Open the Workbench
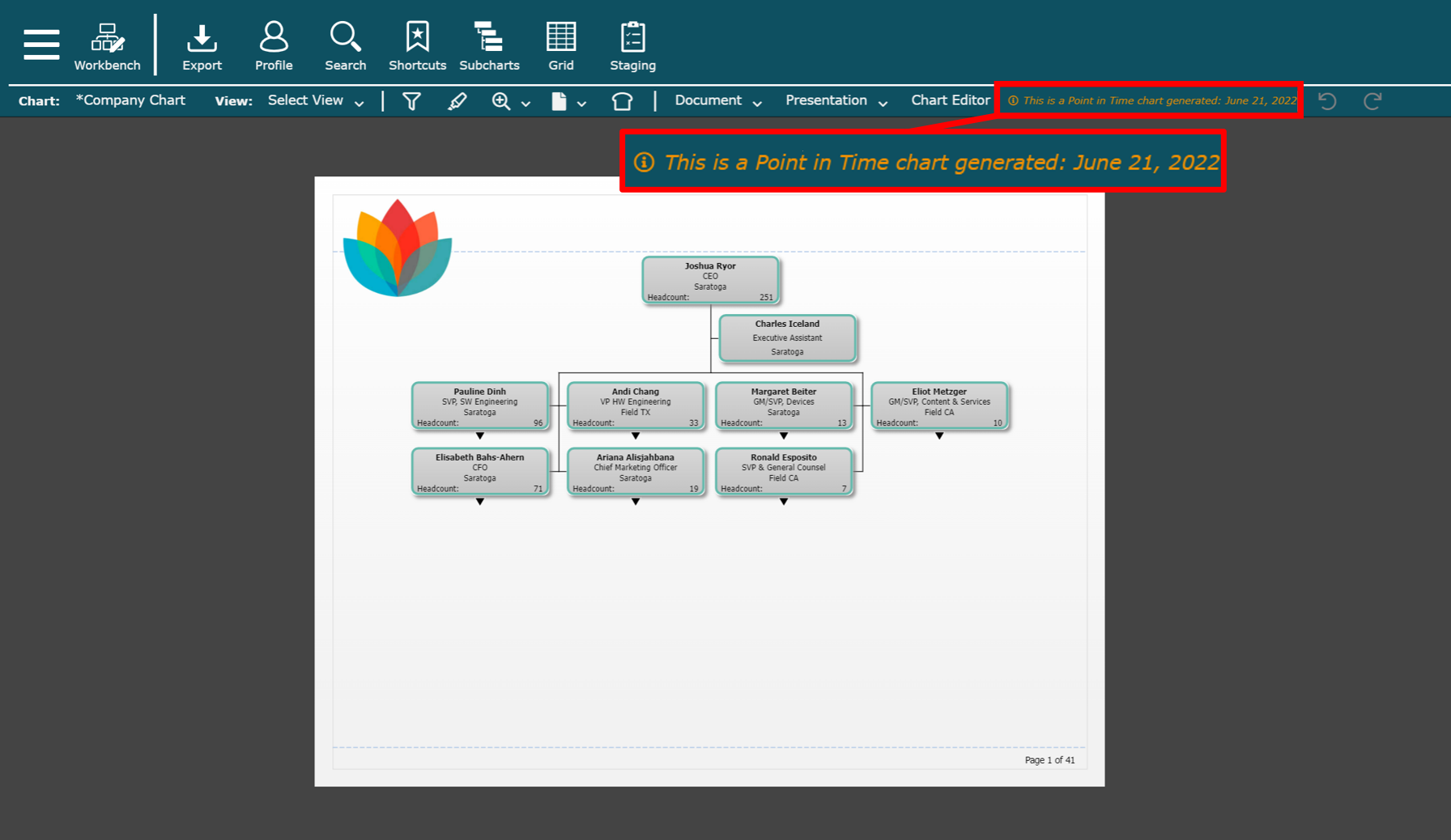The height and width of the screenshot is (840, 1451). pos(107,46)
